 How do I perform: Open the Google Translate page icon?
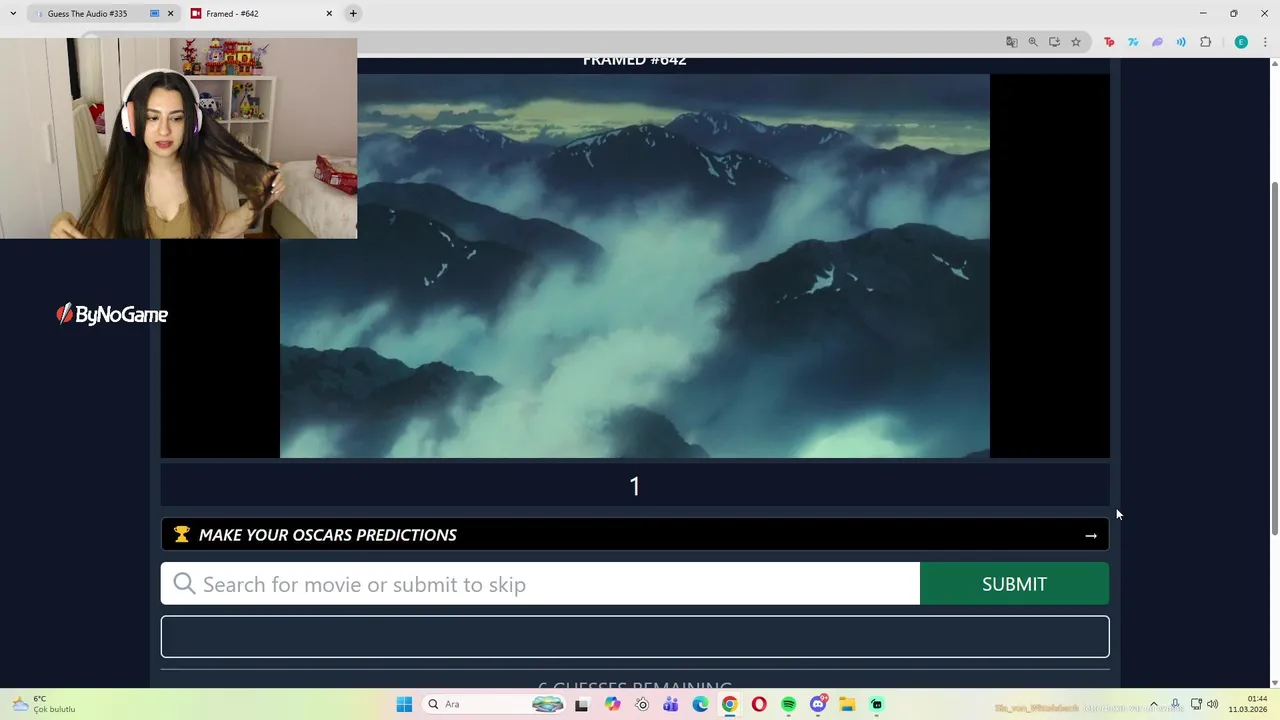pyautogui.click(x=1012, y=42)
